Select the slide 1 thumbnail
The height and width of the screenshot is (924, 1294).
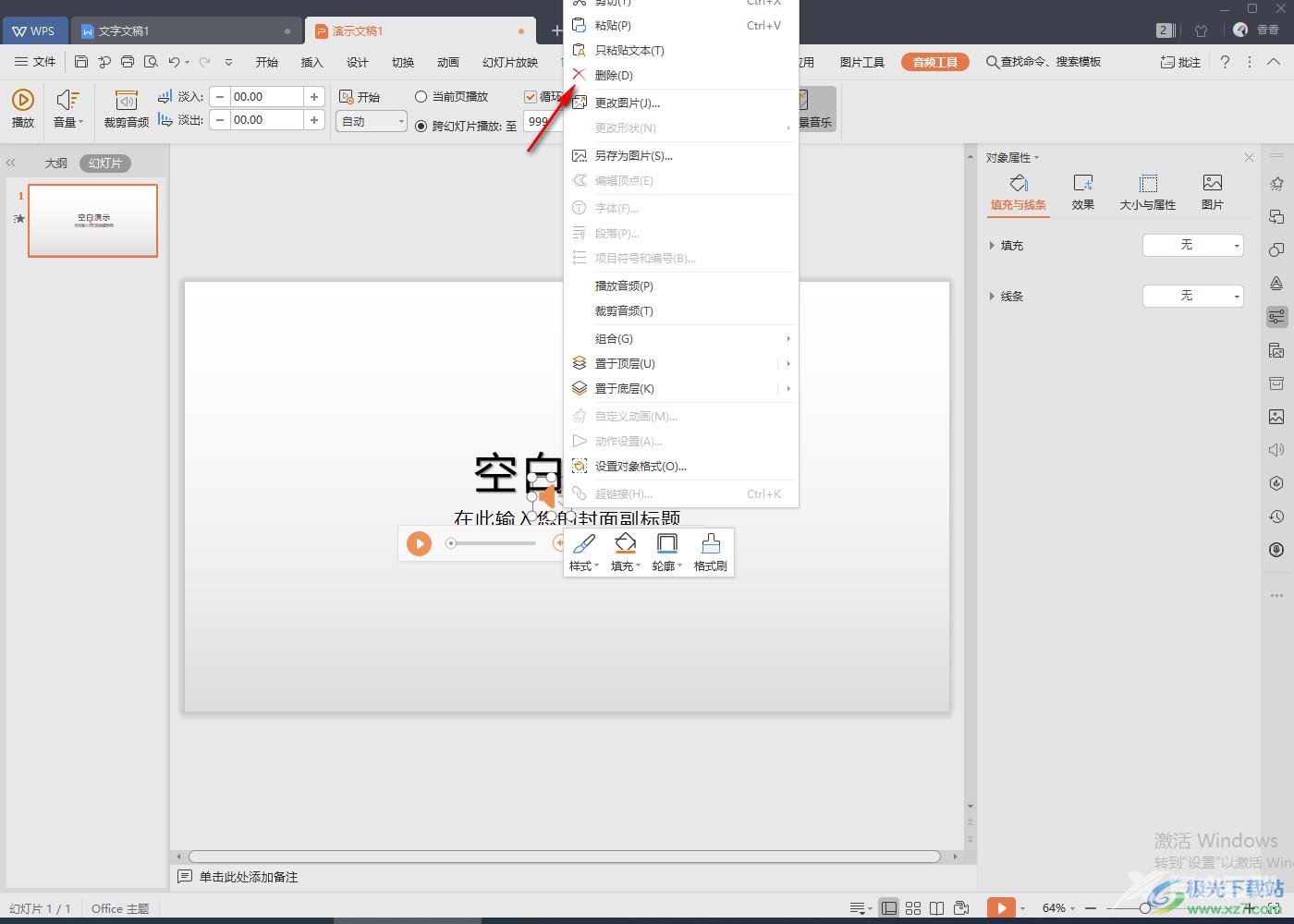[x=92, y=220]
